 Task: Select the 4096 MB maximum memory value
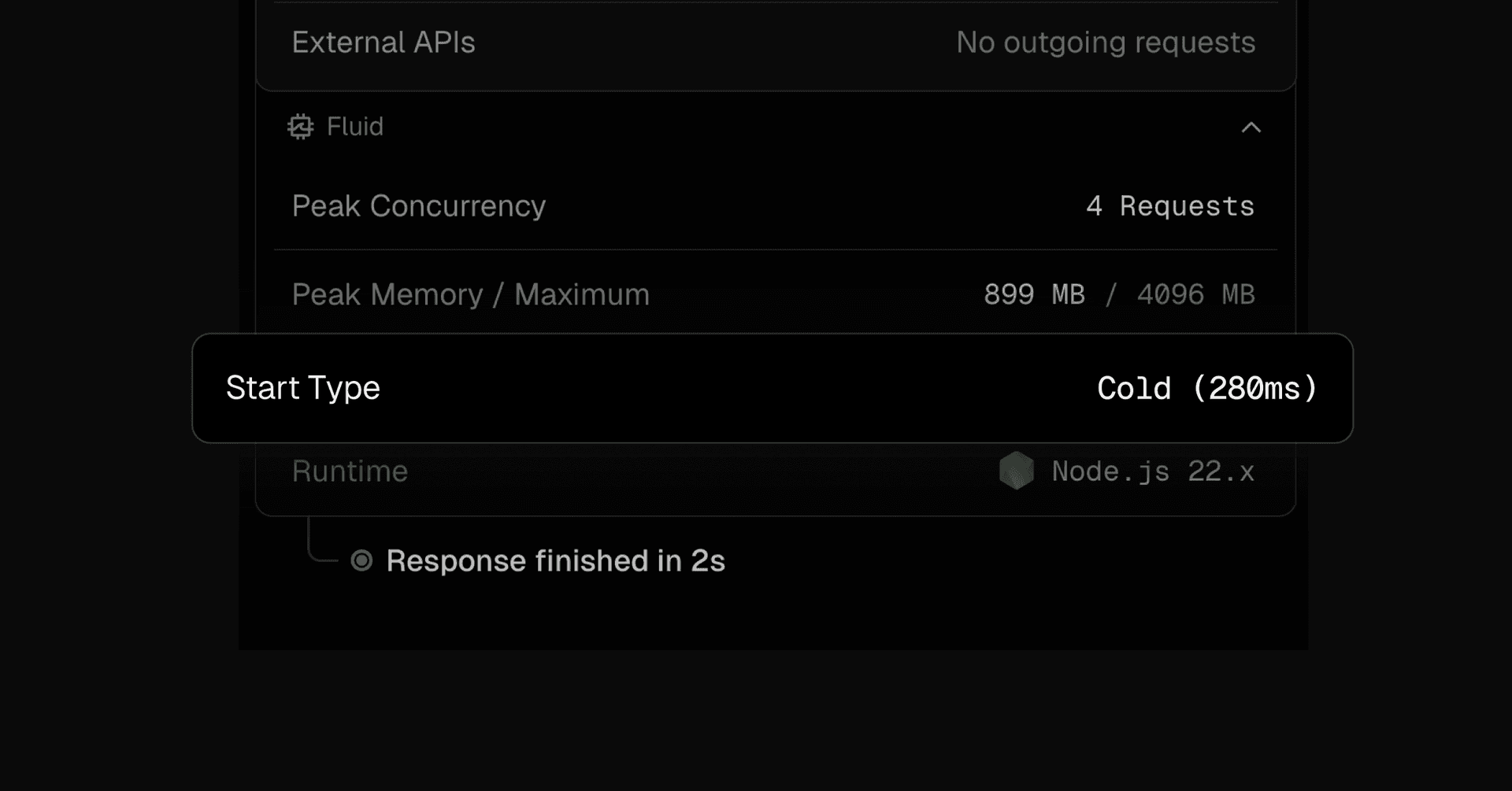pos(1195,294)
